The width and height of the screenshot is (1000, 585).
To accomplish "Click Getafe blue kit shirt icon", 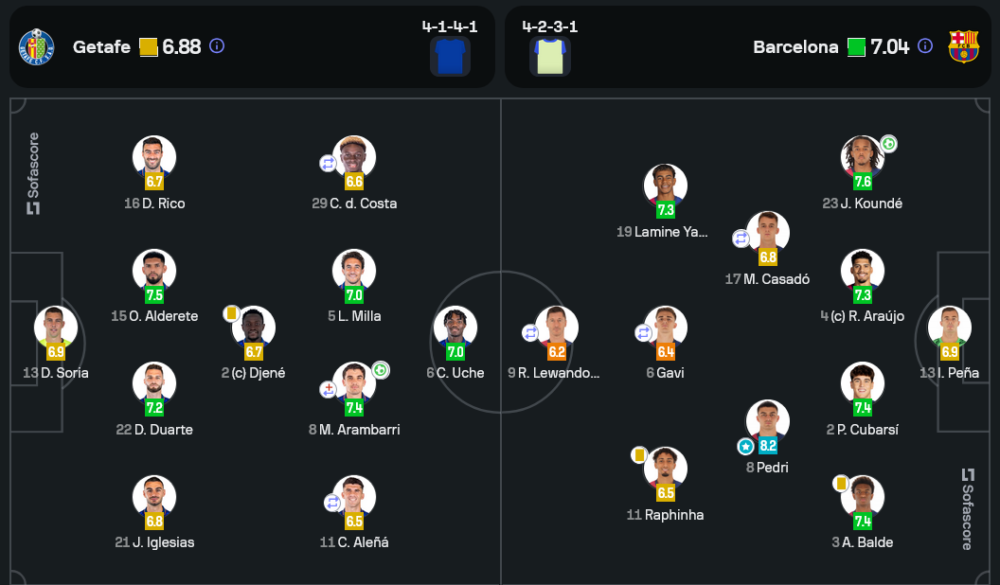I will tap(450, 56).
